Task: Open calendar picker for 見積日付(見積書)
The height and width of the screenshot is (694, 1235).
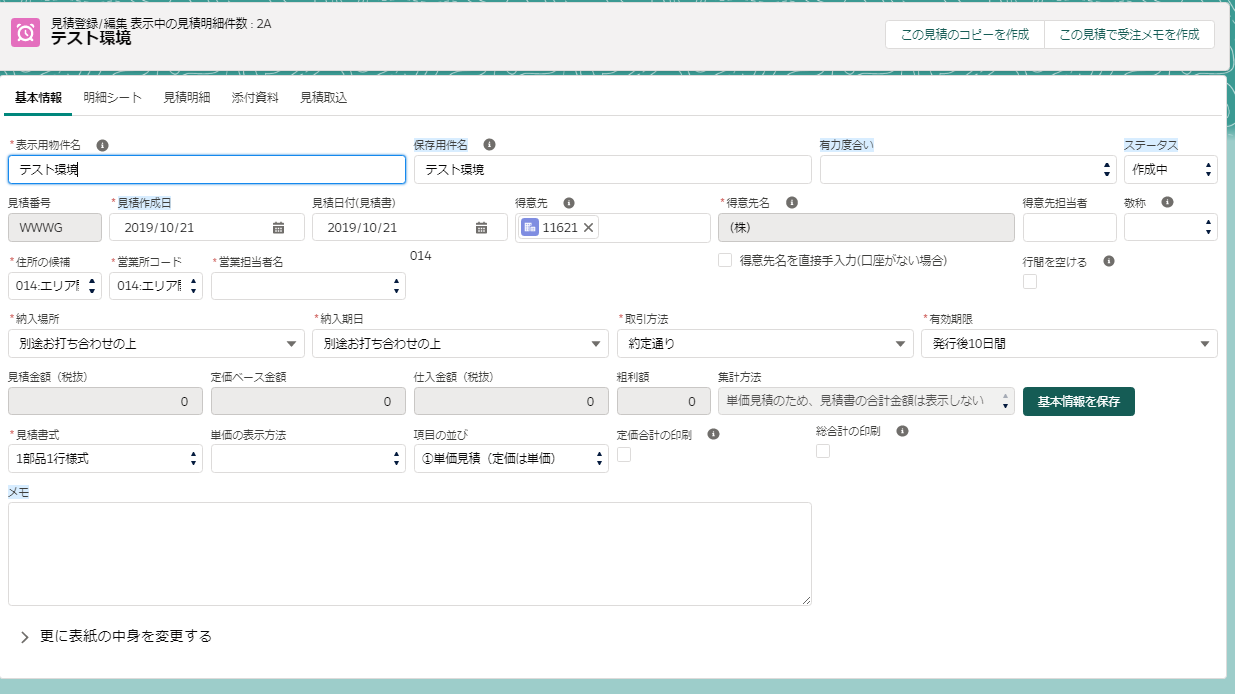Action: pyautogui.click(x=483, y=228)
